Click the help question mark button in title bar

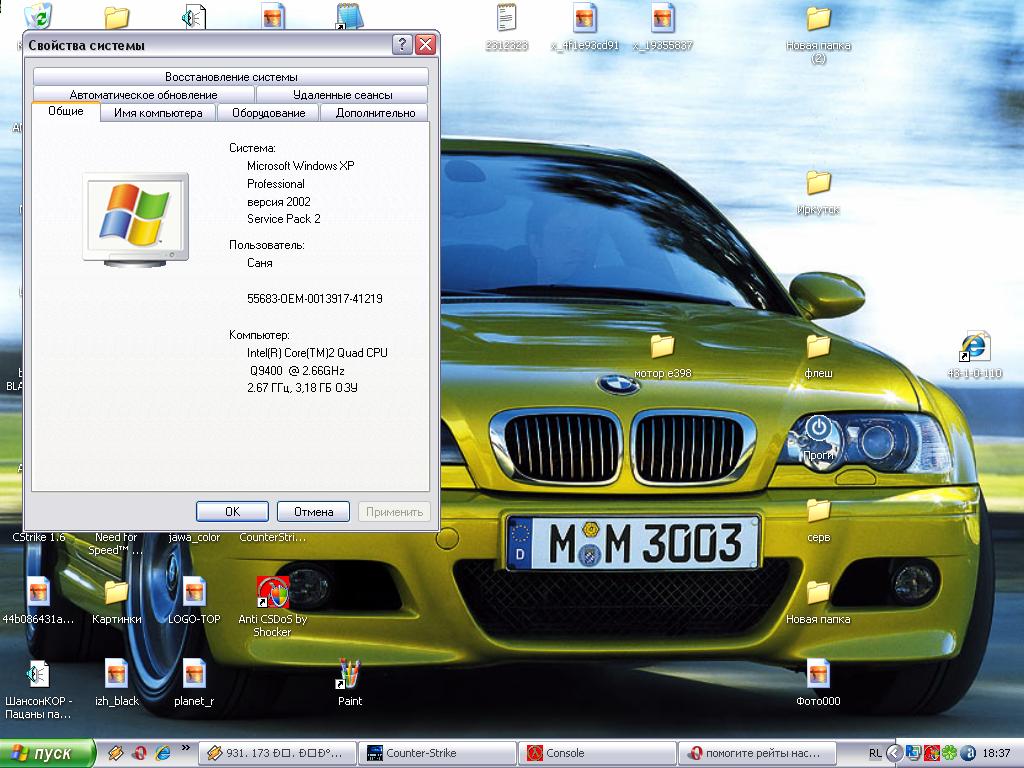(402, 44)
